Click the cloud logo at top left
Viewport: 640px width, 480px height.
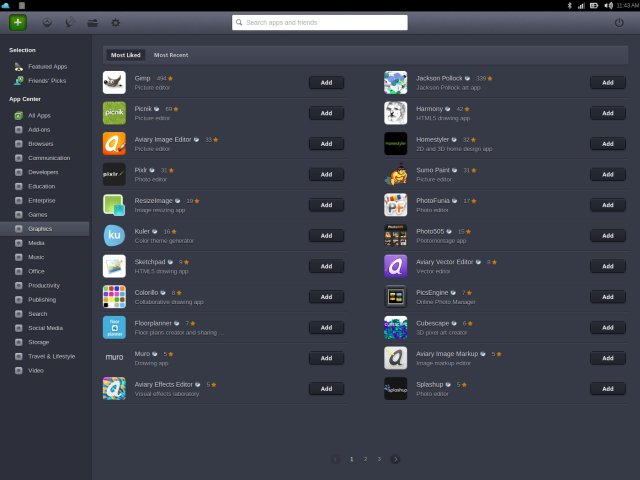pos(6,5)
